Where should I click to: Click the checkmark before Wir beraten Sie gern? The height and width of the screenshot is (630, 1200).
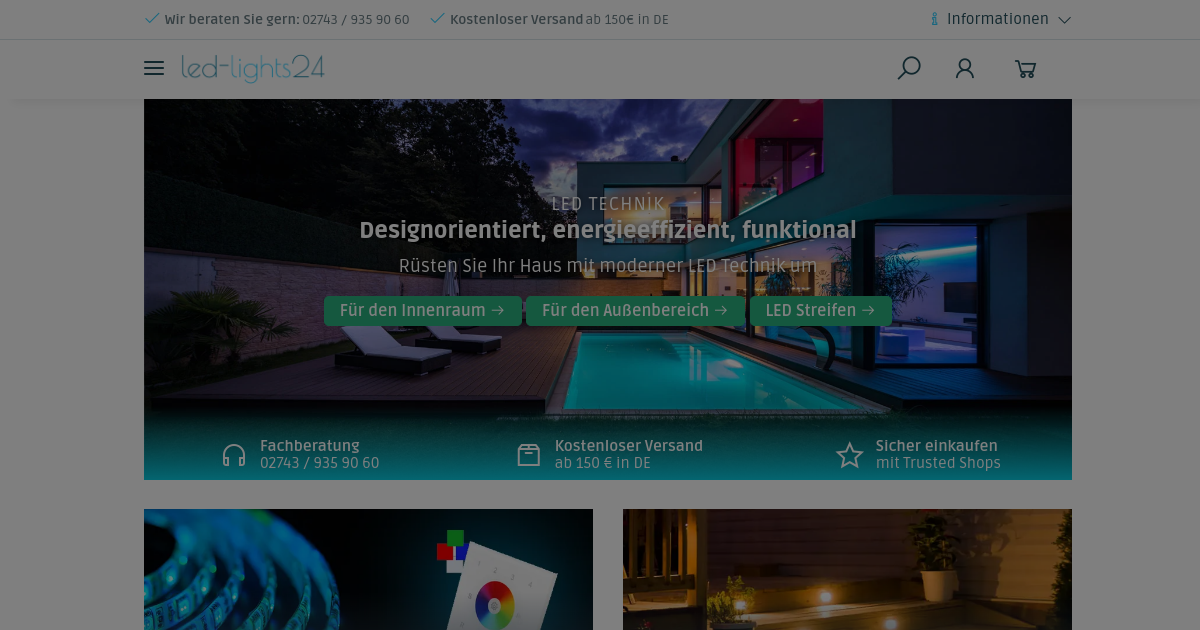coord(152,19)
